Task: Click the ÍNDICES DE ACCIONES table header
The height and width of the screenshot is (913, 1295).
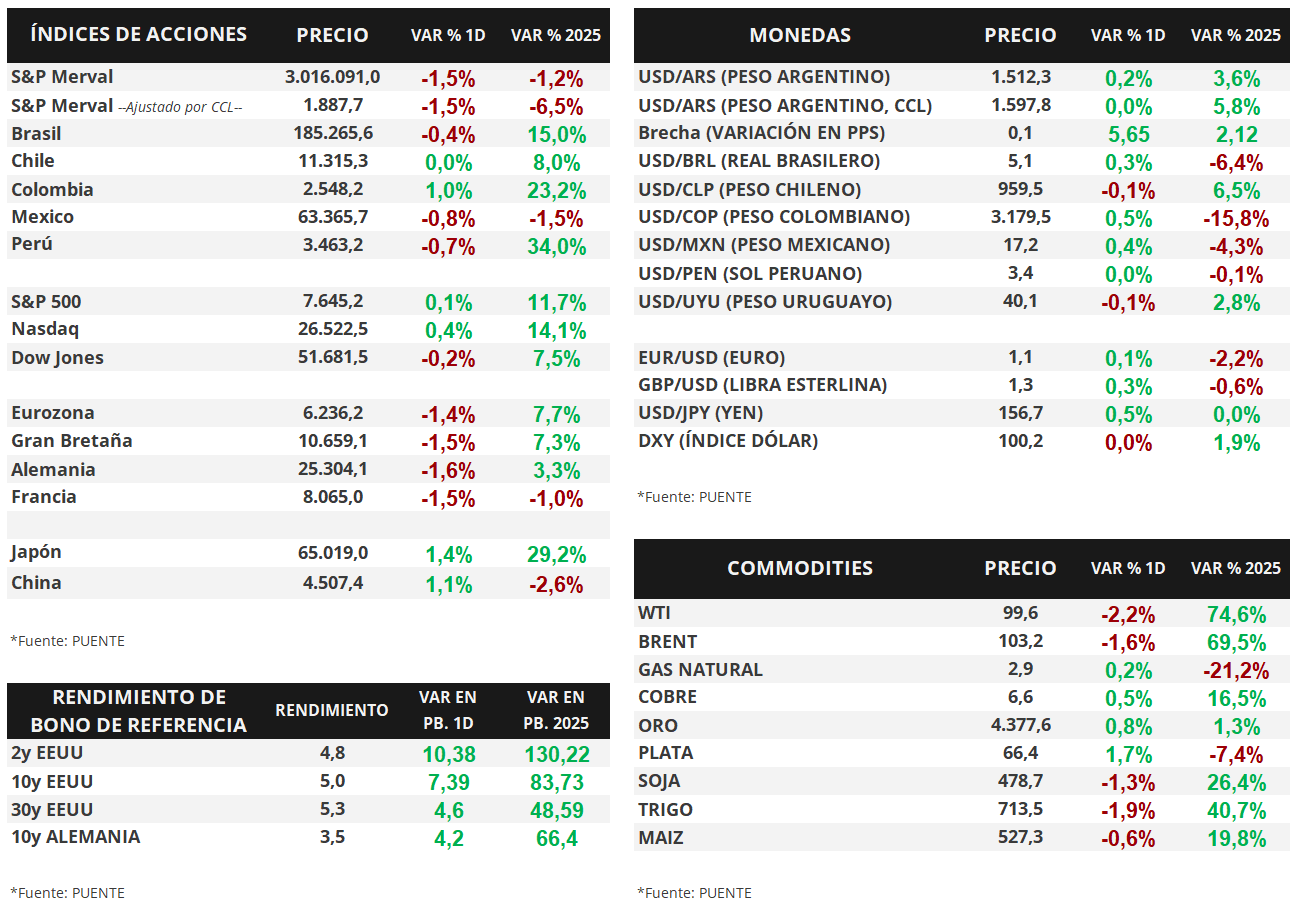Action: (138, 34)
